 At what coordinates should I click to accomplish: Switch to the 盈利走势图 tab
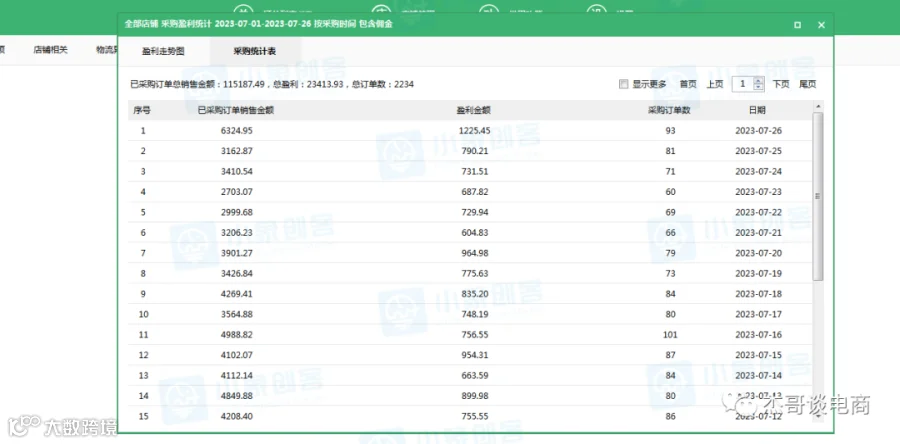[164, 51]
